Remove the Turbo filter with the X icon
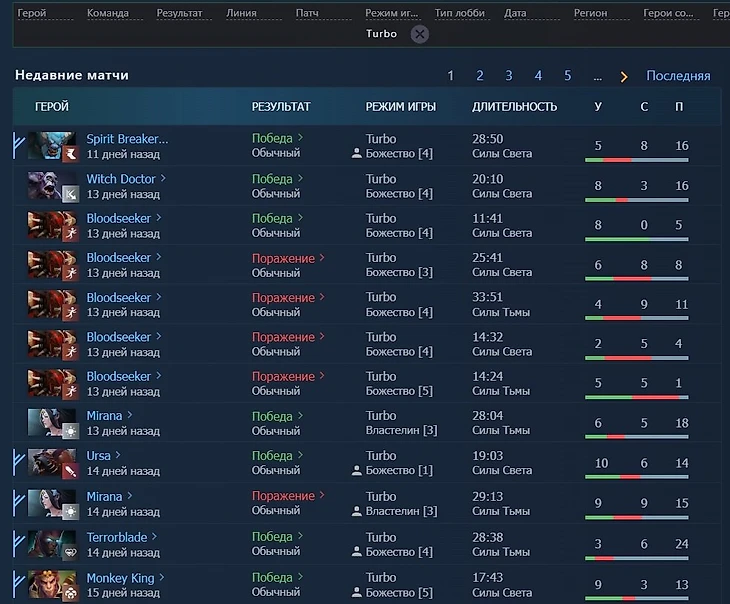The height and width of the screenshot is (604, 730). point(420,34)
